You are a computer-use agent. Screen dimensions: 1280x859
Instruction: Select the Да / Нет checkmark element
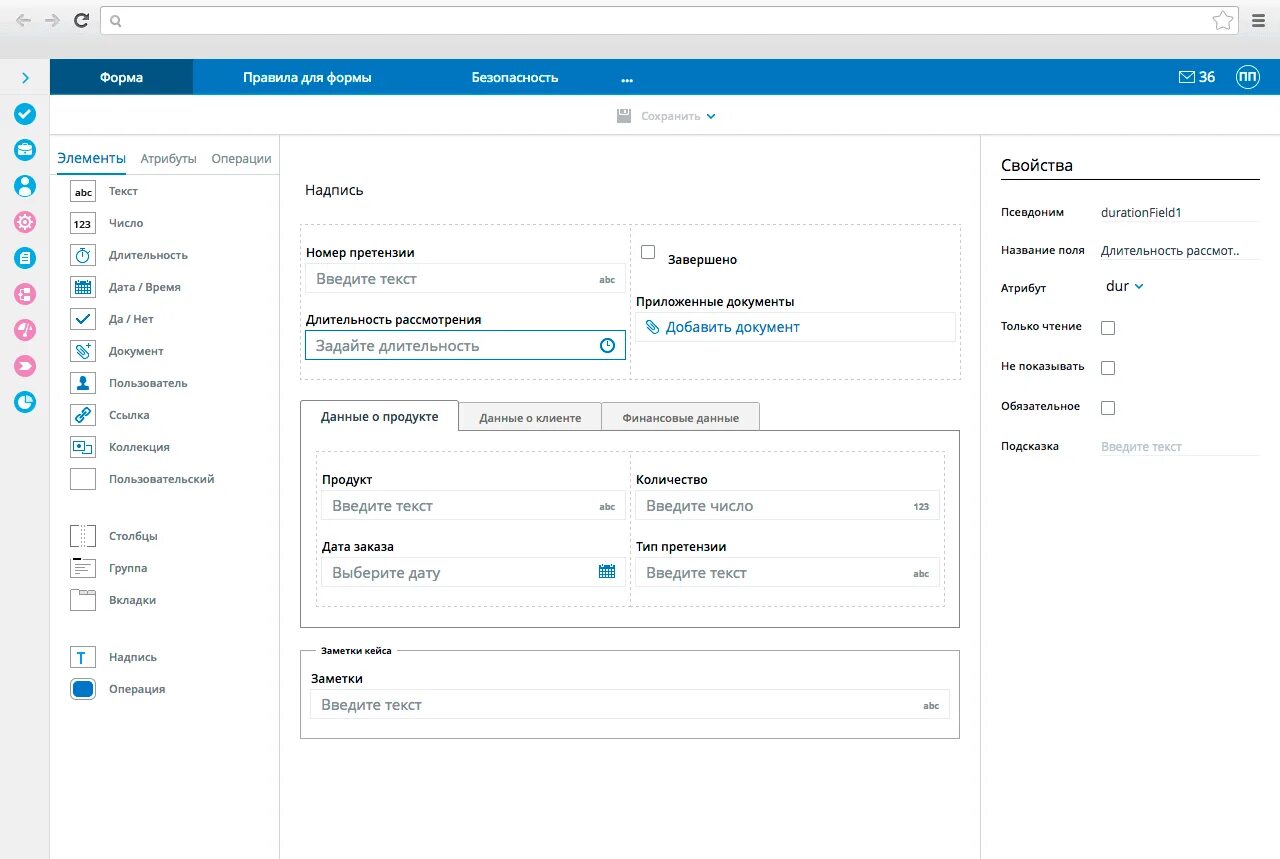tap(83, 319)
